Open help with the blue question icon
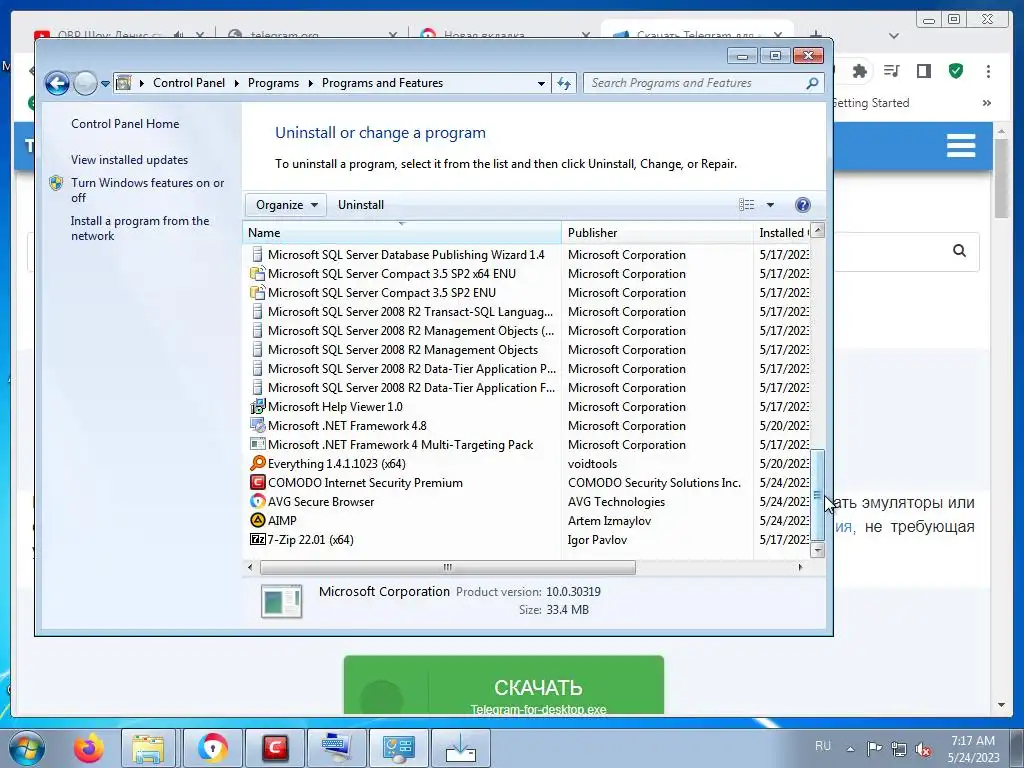 (803, 205)
